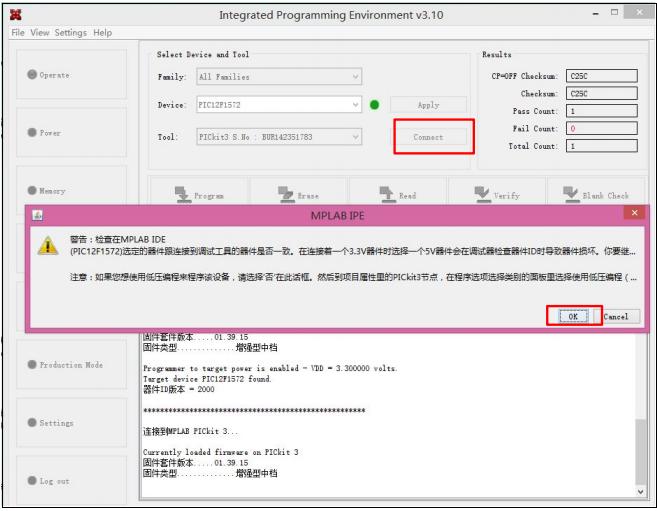Click the Verify button icon
657x511 pixels.
[482, 194]
